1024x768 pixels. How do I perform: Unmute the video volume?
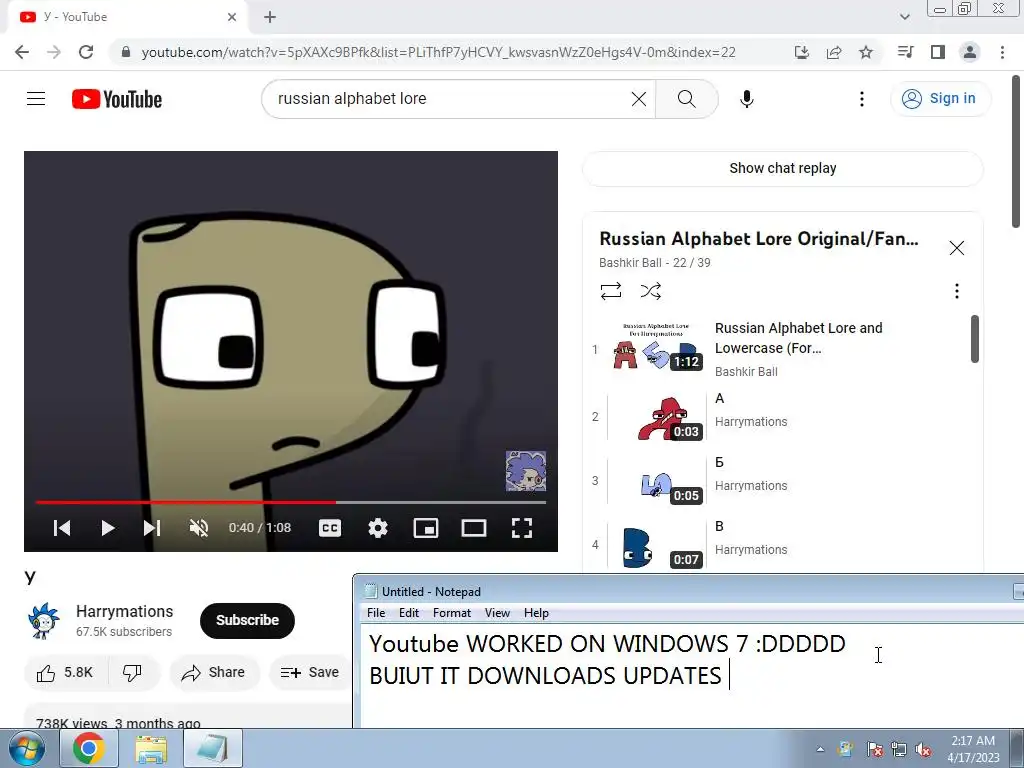(x=199, y=528)
